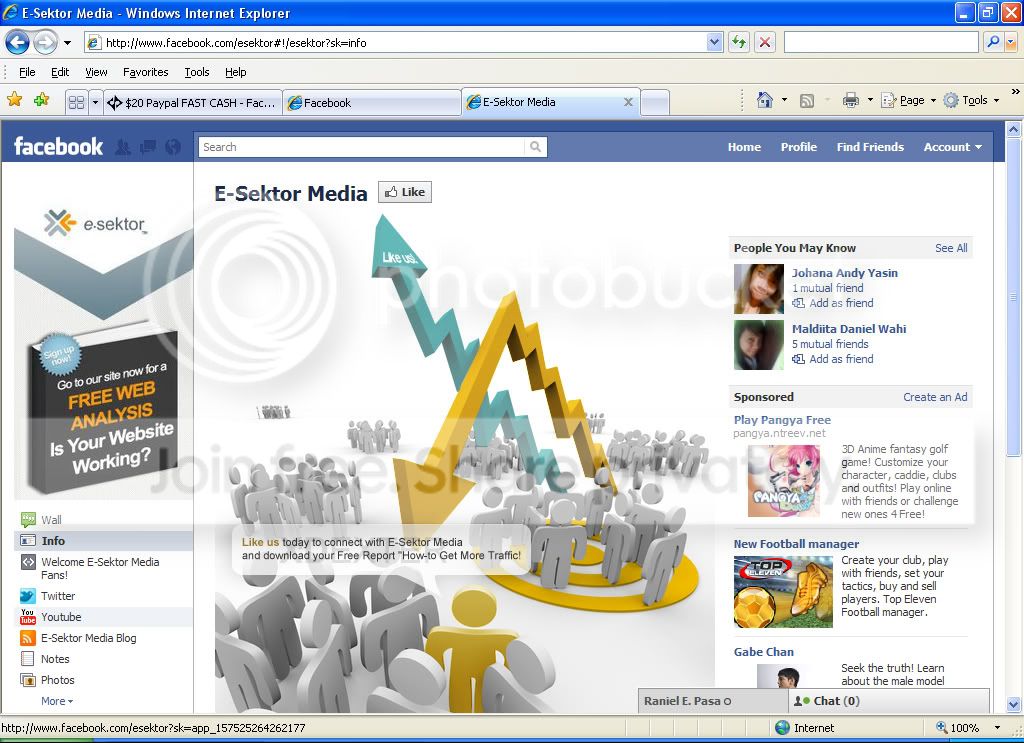The width and height of the screenshot is (1024, 743).
Task: Open the Play Pangya Free ad
Action: pyautogui.click(x=782, y=420)
